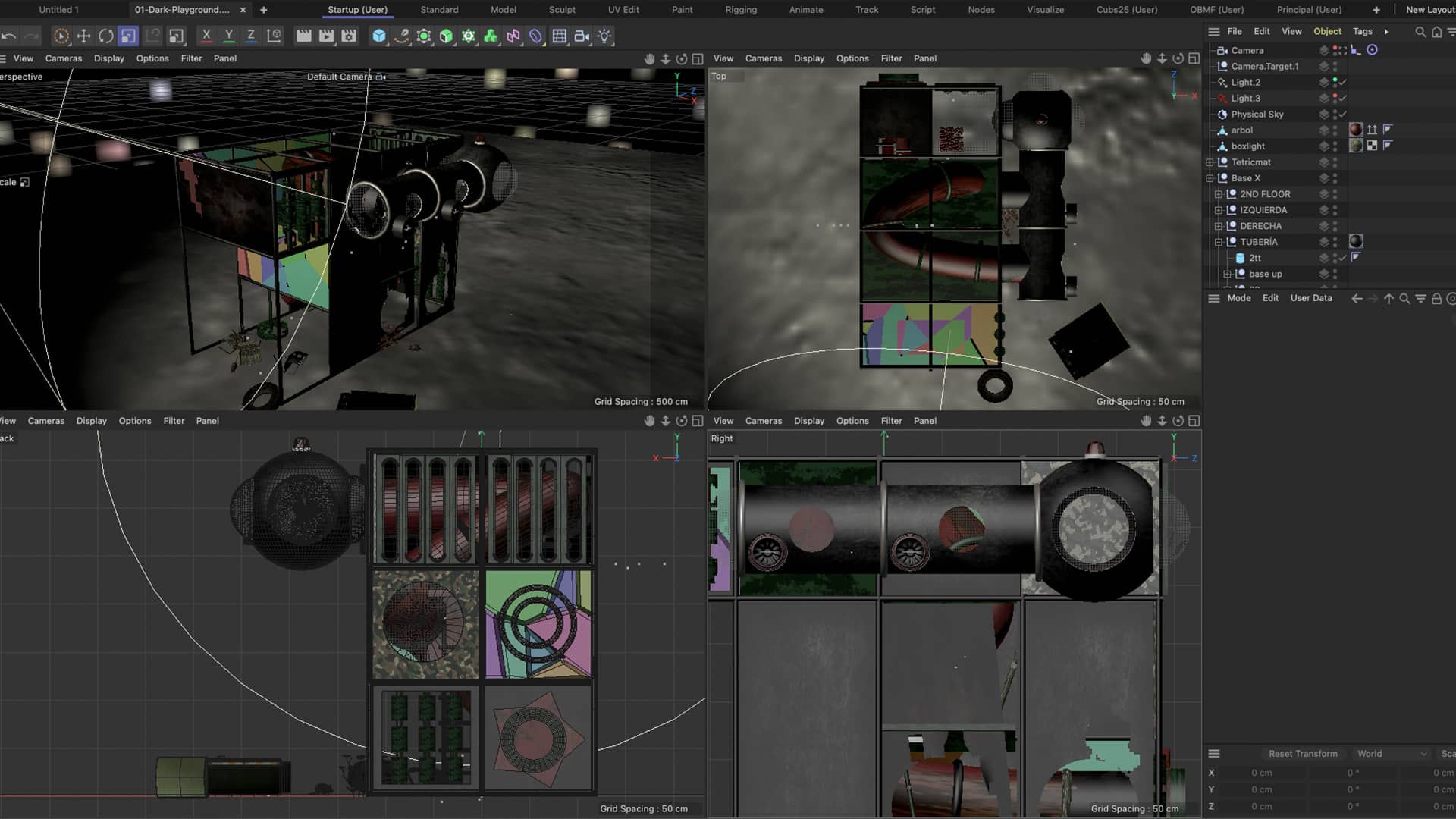Select the Scale tool
This screenshot has width=1456, height=819.
coord(128,36)
